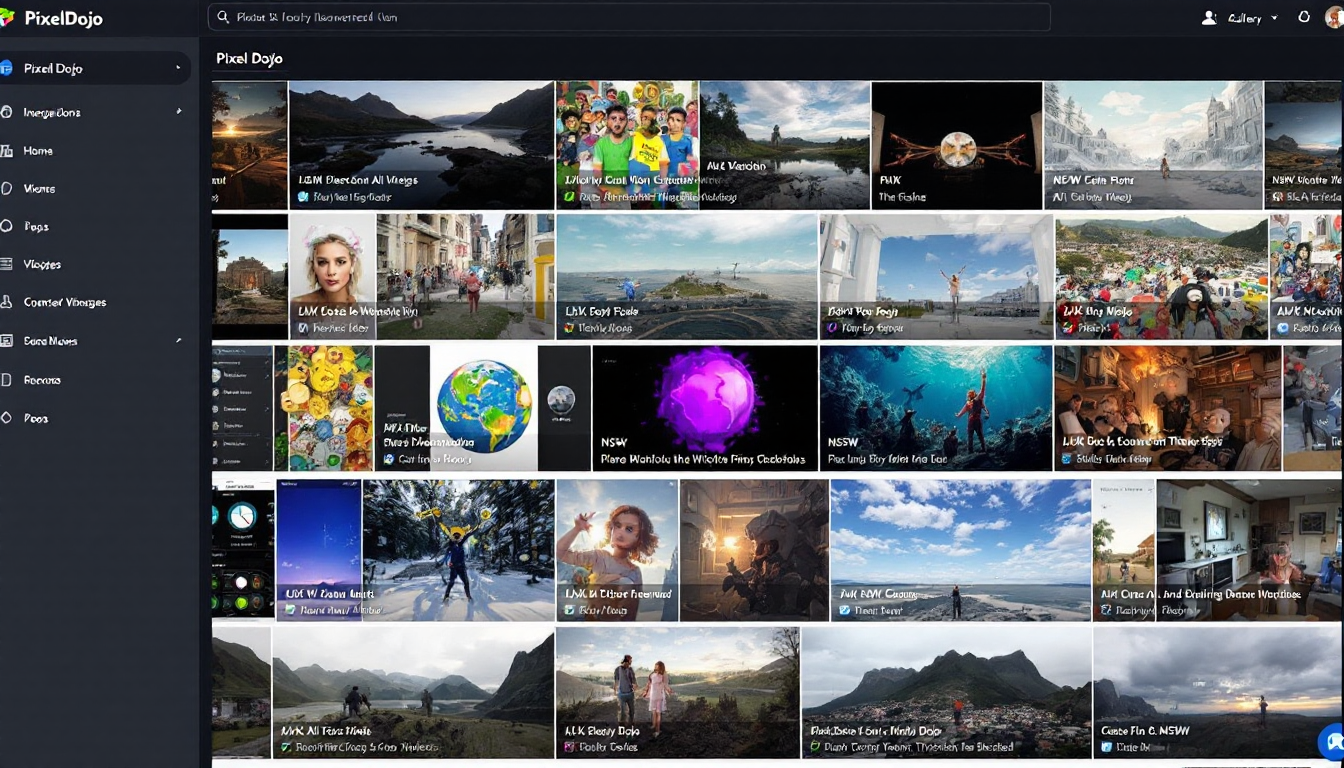Expand the Pixel Dojo sidebar section arrow

coord(179,69)
